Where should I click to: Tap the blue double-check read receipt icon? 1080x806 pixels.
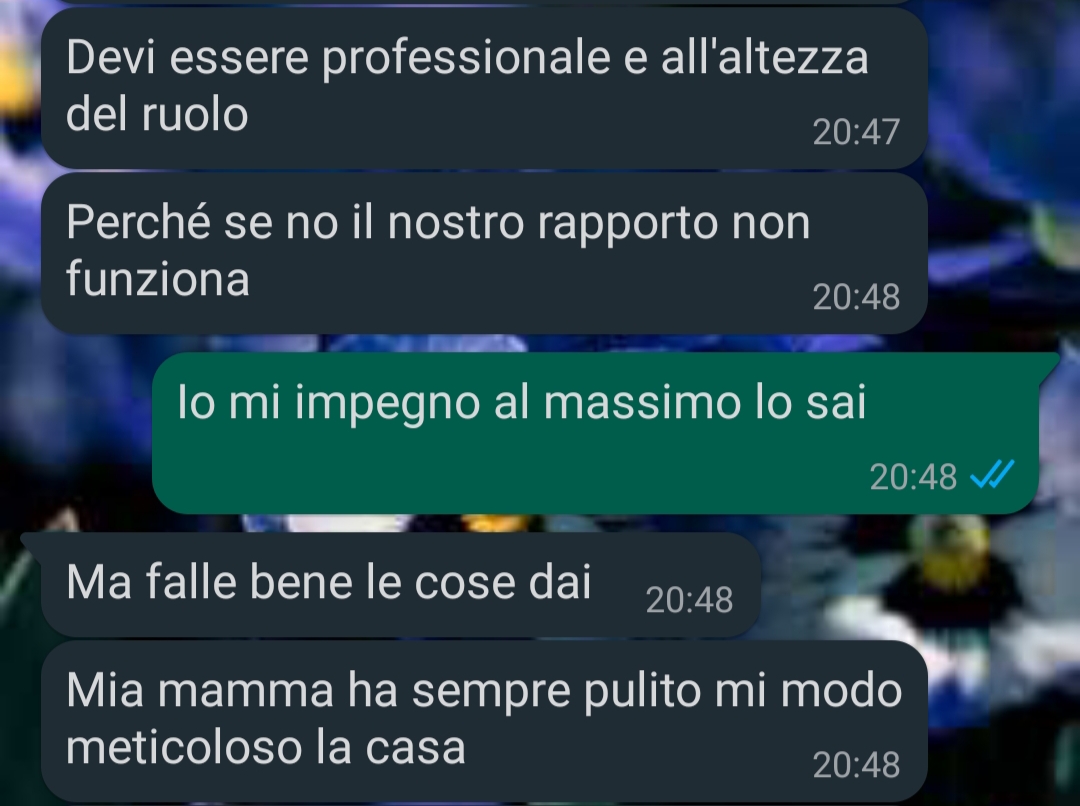[992, 474]
